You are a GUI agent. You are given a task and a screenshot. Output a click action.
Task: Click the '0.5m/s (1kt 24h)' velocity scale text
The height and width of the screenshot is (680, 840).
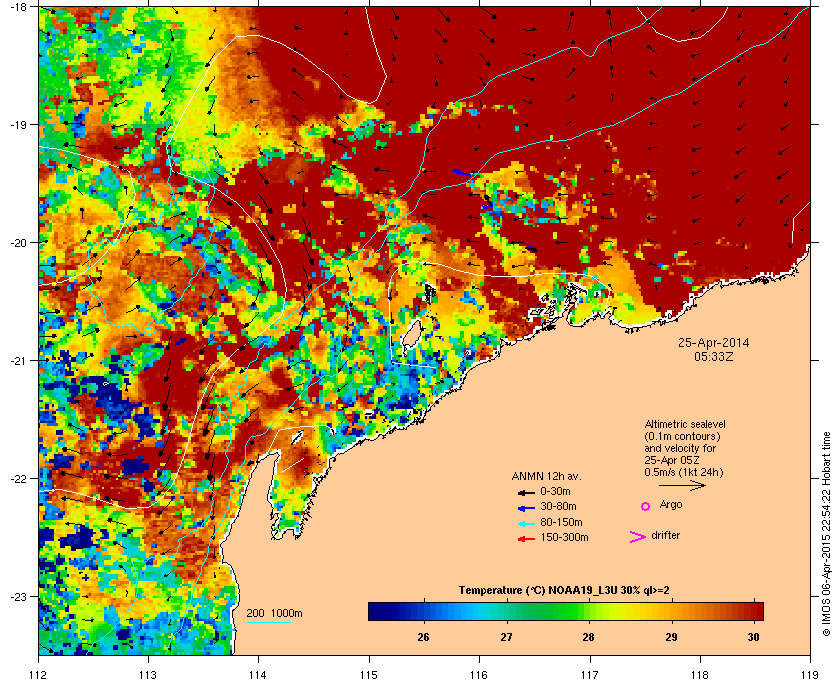tap(684, 473)
